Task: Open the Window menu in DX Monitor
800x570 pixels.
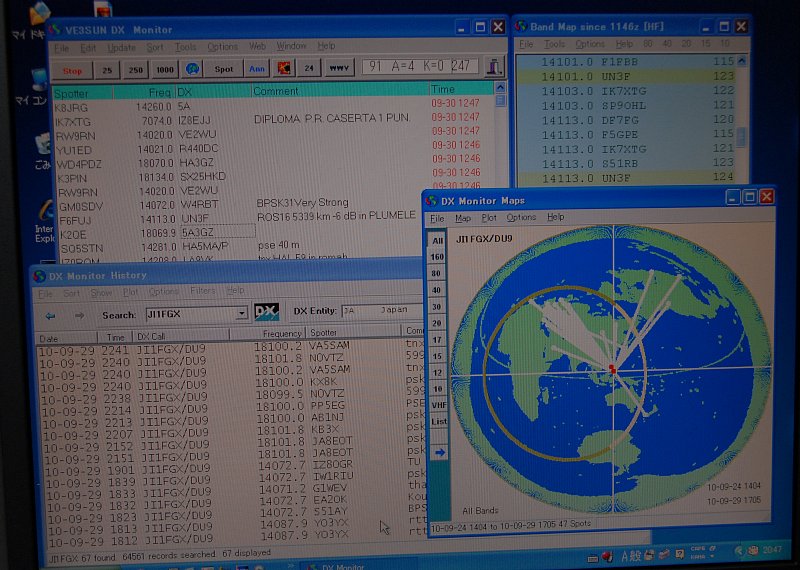Action: tap(291, 46)
